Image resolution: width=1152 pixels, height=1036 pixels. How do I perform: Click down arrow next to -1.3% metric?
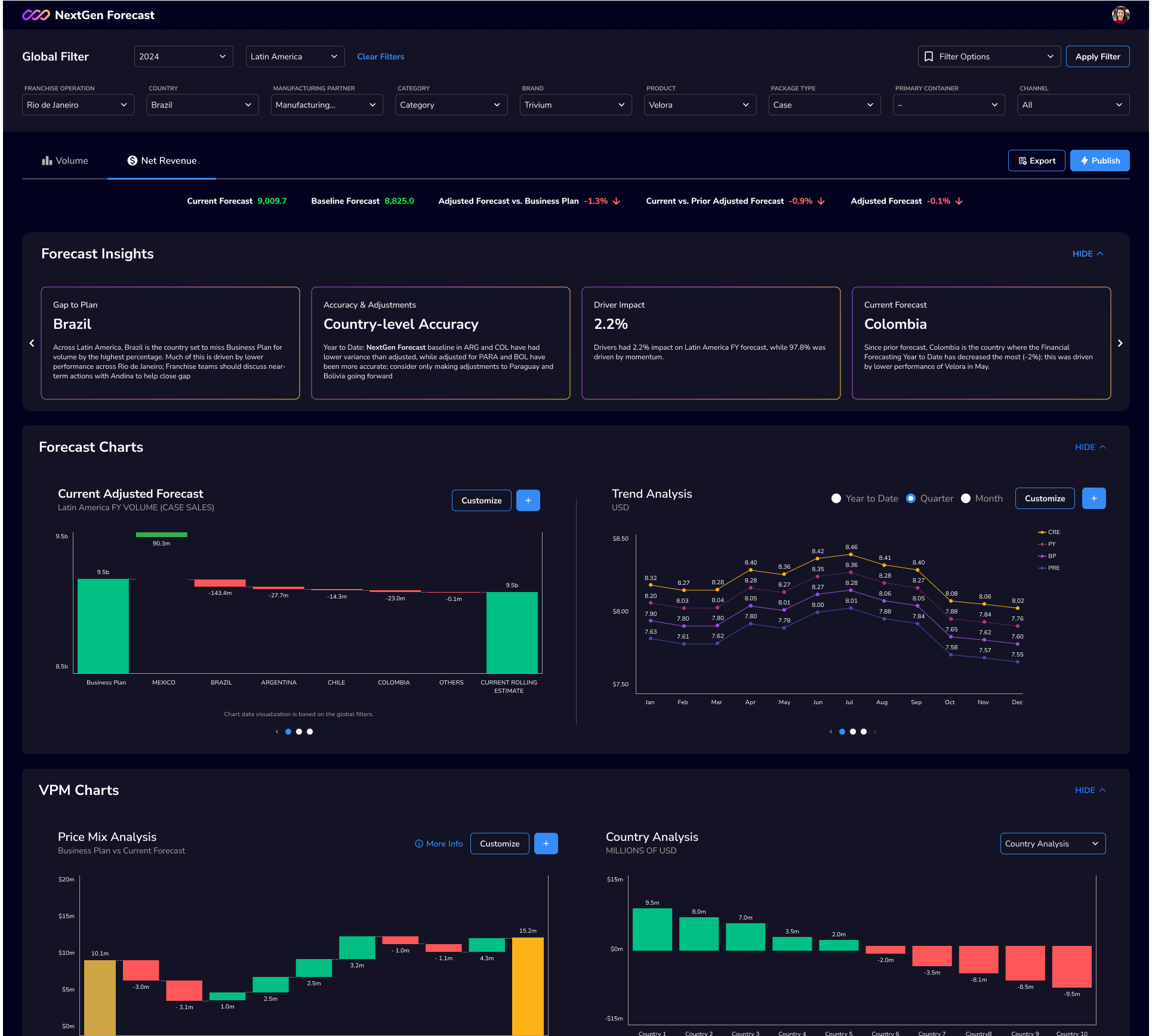click(x=617, y=201)
